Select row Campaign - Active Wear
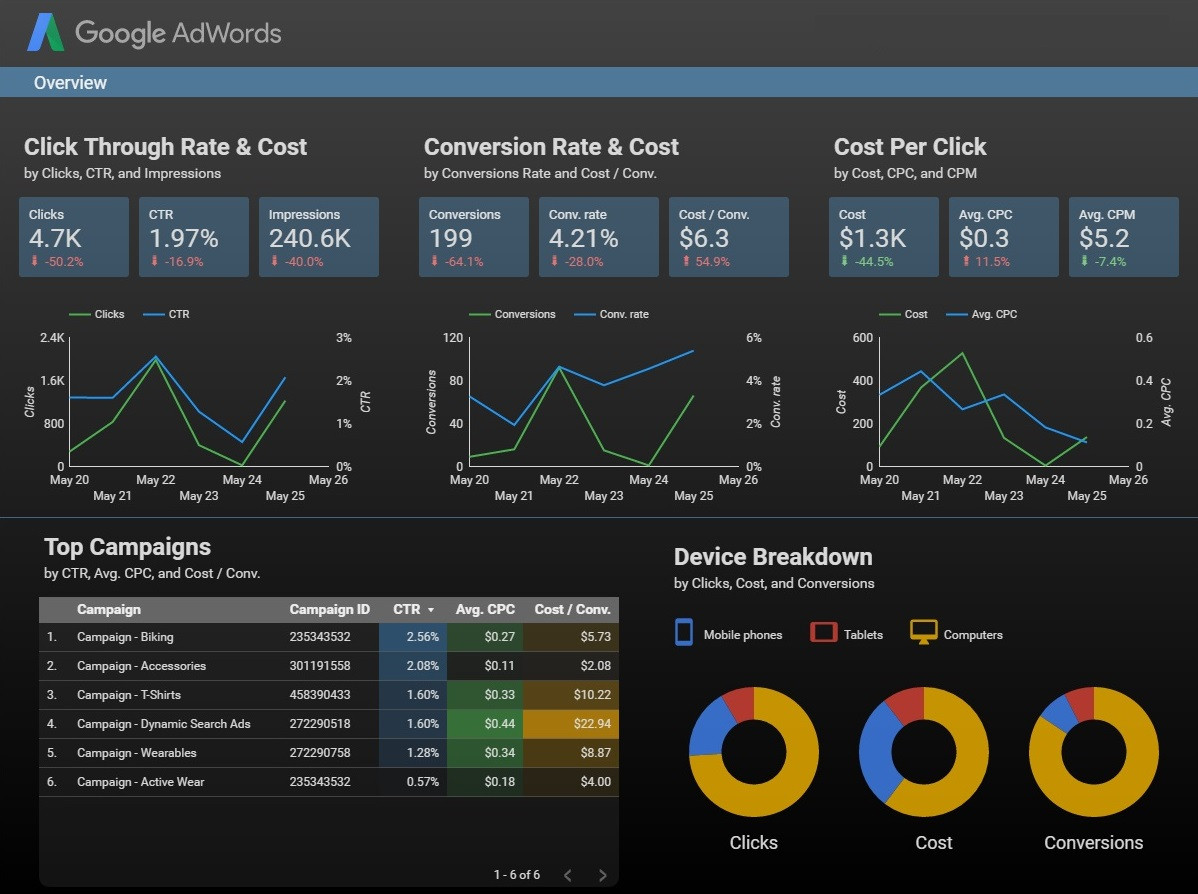 [x=329, y=782]
